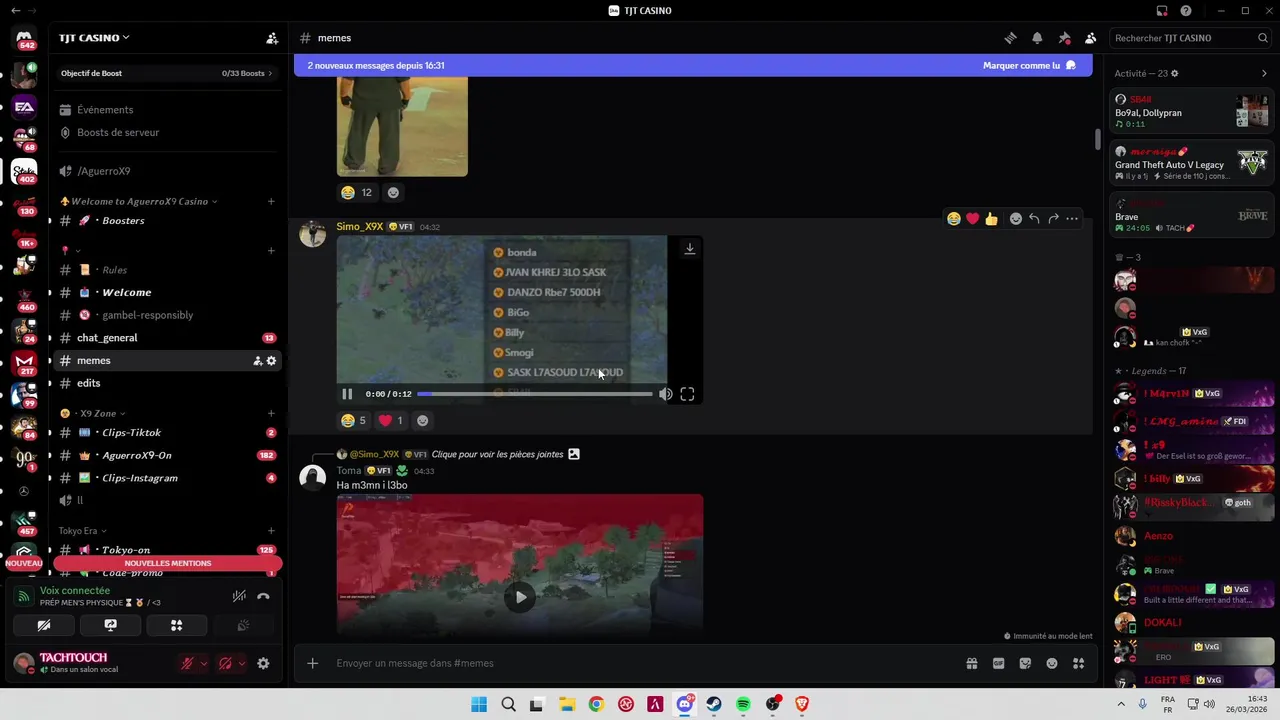Open Spotify from Windows taskbar
The width and height of the screenshot is (1280, 720).
pos(743,704)
